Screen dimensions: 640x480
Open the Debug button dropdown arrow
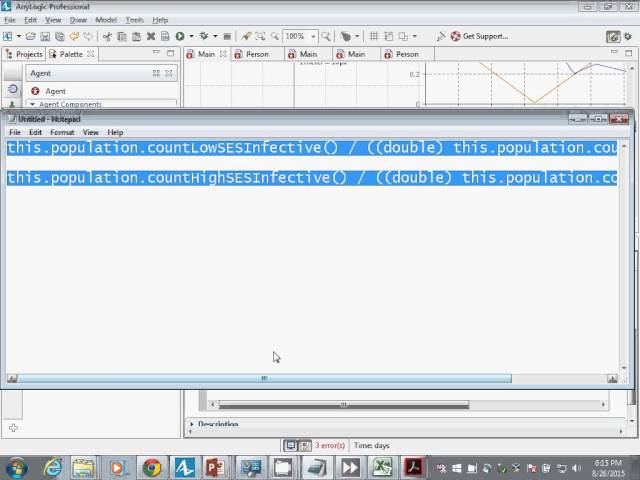pos(215,36)
